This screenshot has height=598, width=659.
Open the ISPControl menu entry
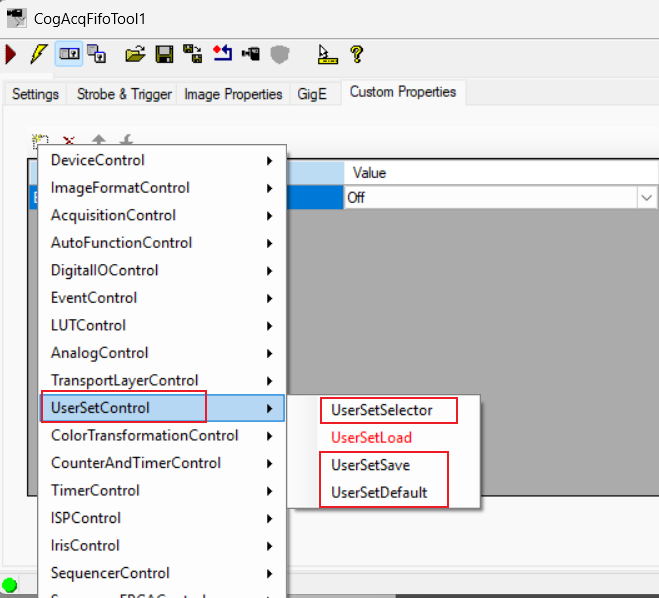162,518
